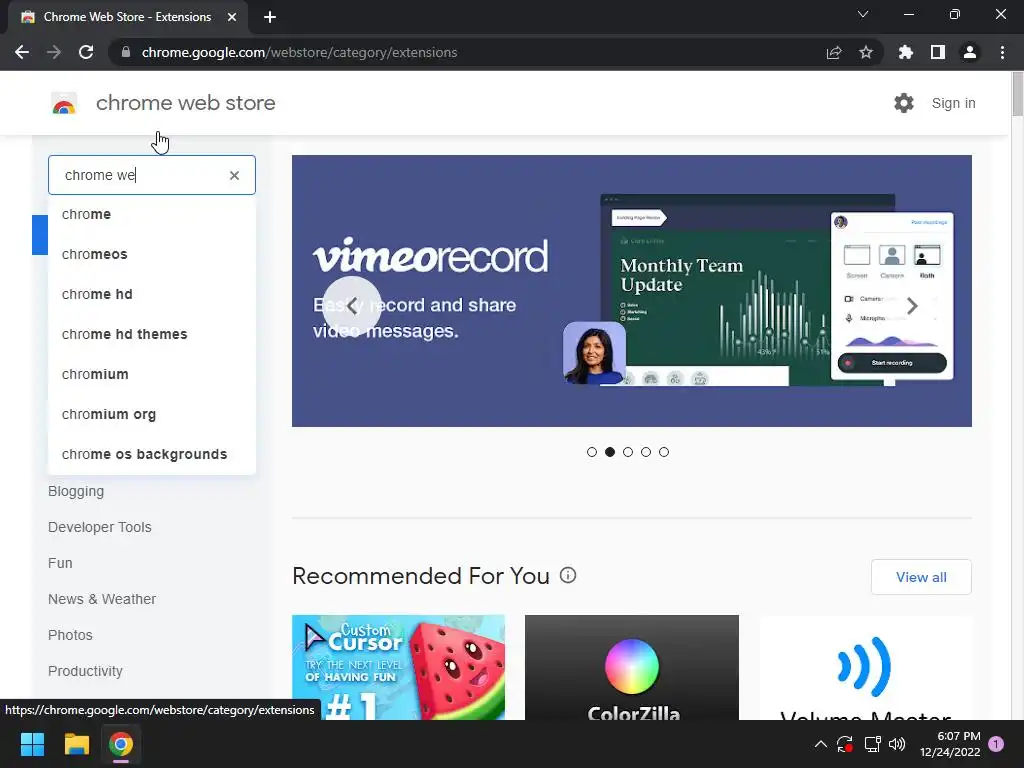1024x768 pixels.
Task: Open Volume Master extension card
Action: coord(865,667)
